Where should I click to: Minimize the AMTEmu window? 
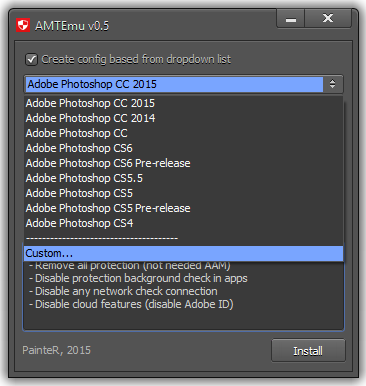click(290, 19)
